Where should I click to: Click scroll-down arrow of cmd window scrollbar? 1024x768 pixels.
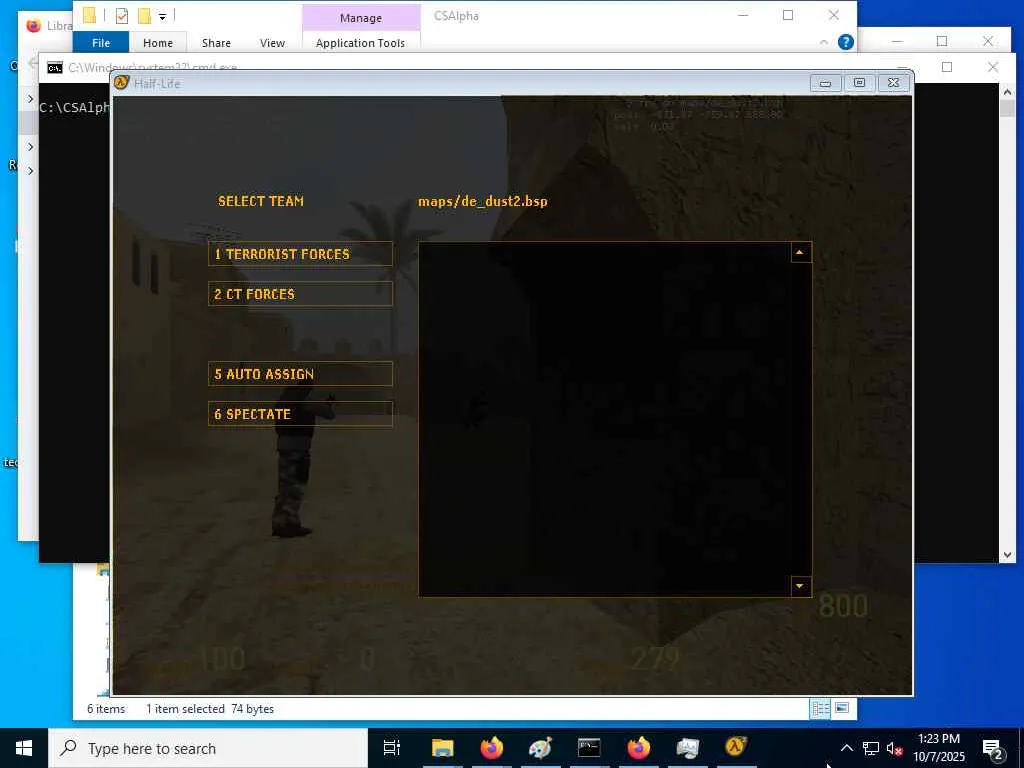1007,554
